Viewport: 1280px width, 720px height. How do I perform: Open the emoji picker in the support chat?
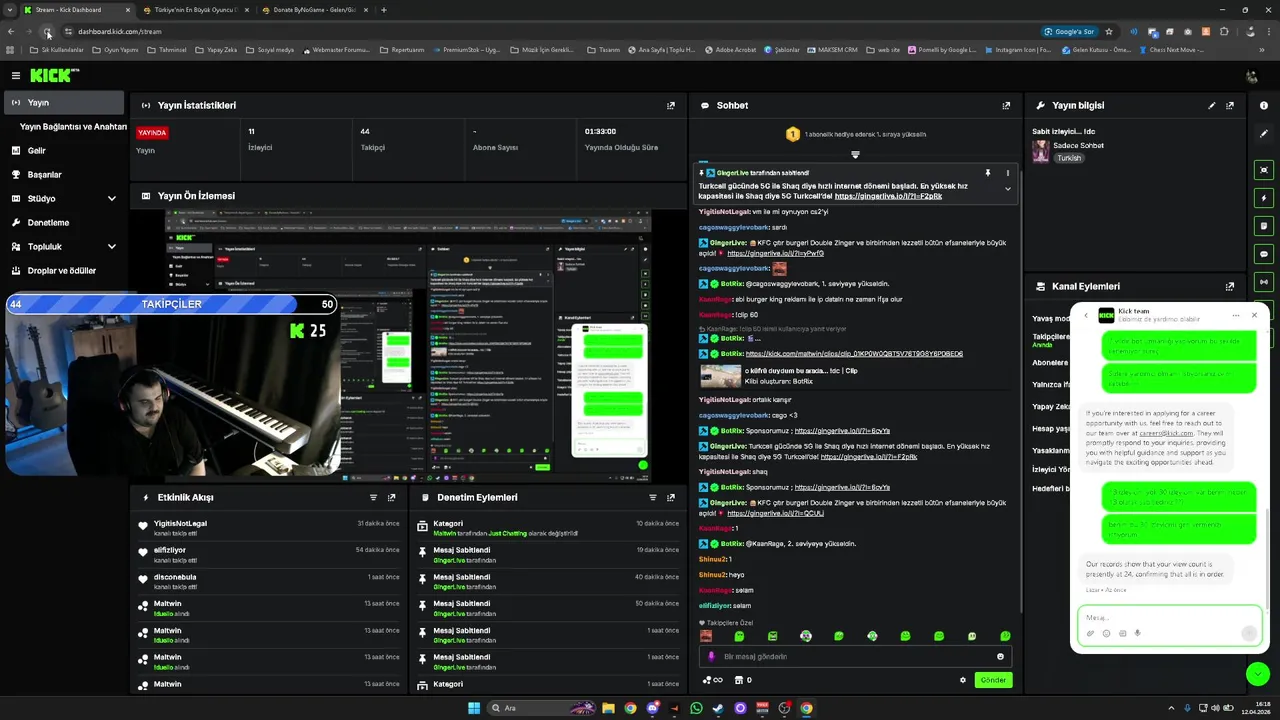(1106, 633)
